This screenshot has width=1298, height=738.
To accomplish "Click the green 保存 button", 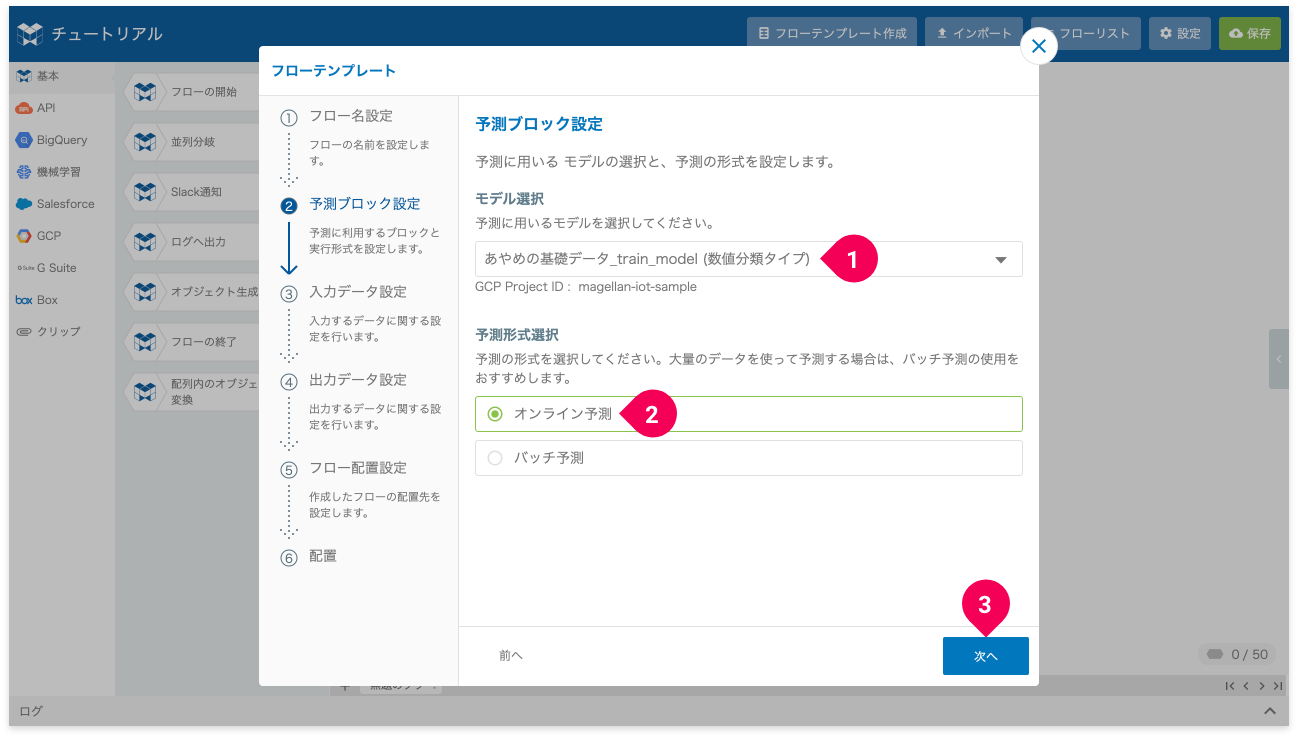I will click(1249, 33).
